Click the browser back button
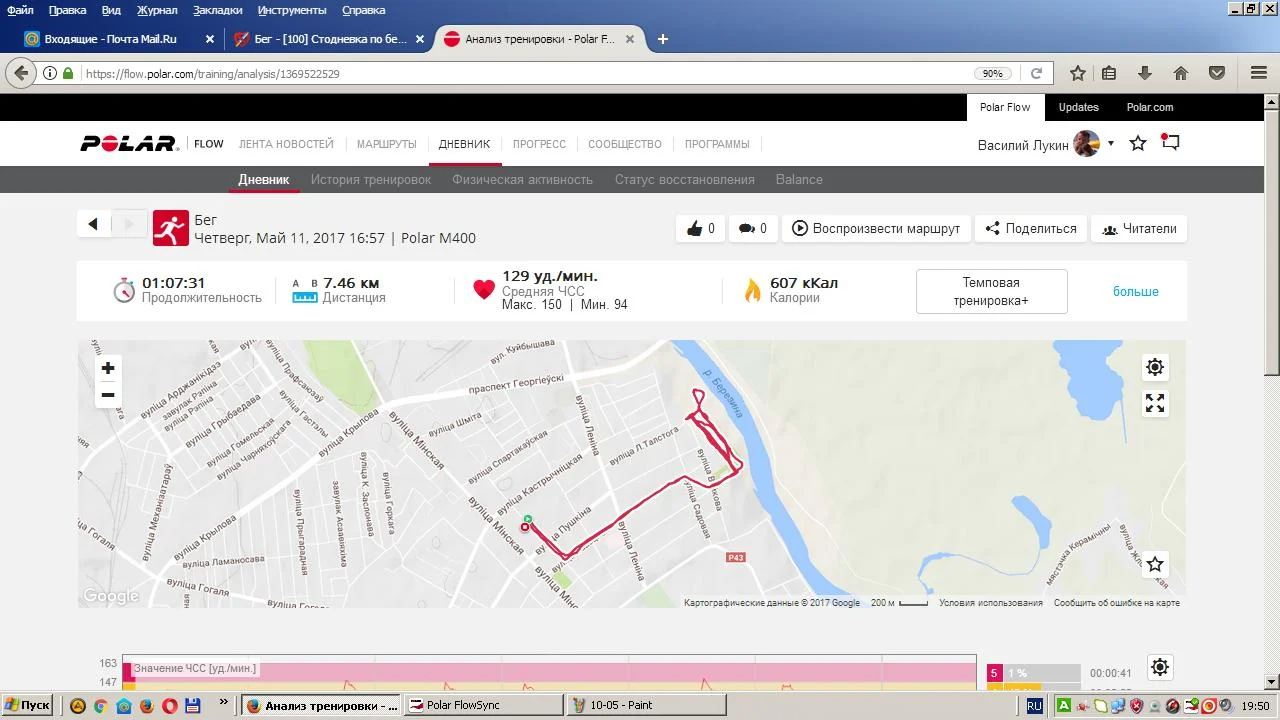The width and height of the screenshot is (1280, 720). [x=20, y=73]
